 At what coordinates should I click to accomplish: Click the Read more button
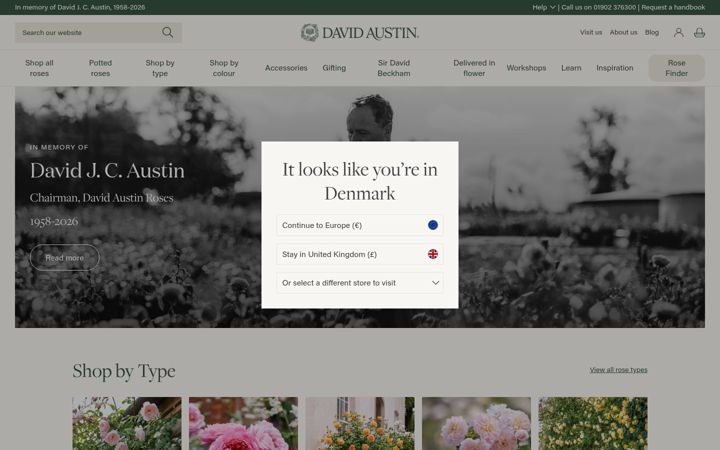(64, 258)
